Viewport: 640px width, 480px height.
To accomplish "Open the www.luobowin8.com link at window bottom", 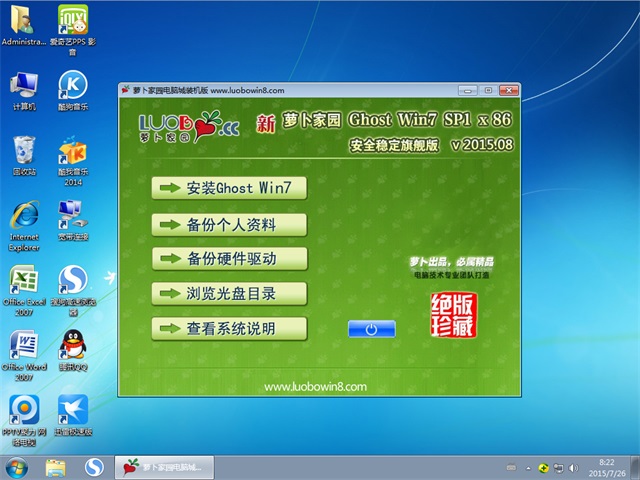I will [x=315, y=387].
